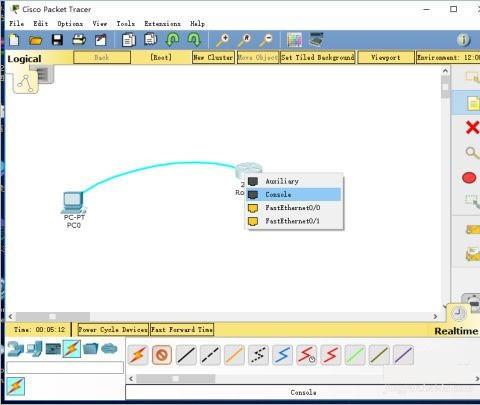Click the Zoom In magnifier icon
Viewport: 480px width, 405px height.
point(223,40)
